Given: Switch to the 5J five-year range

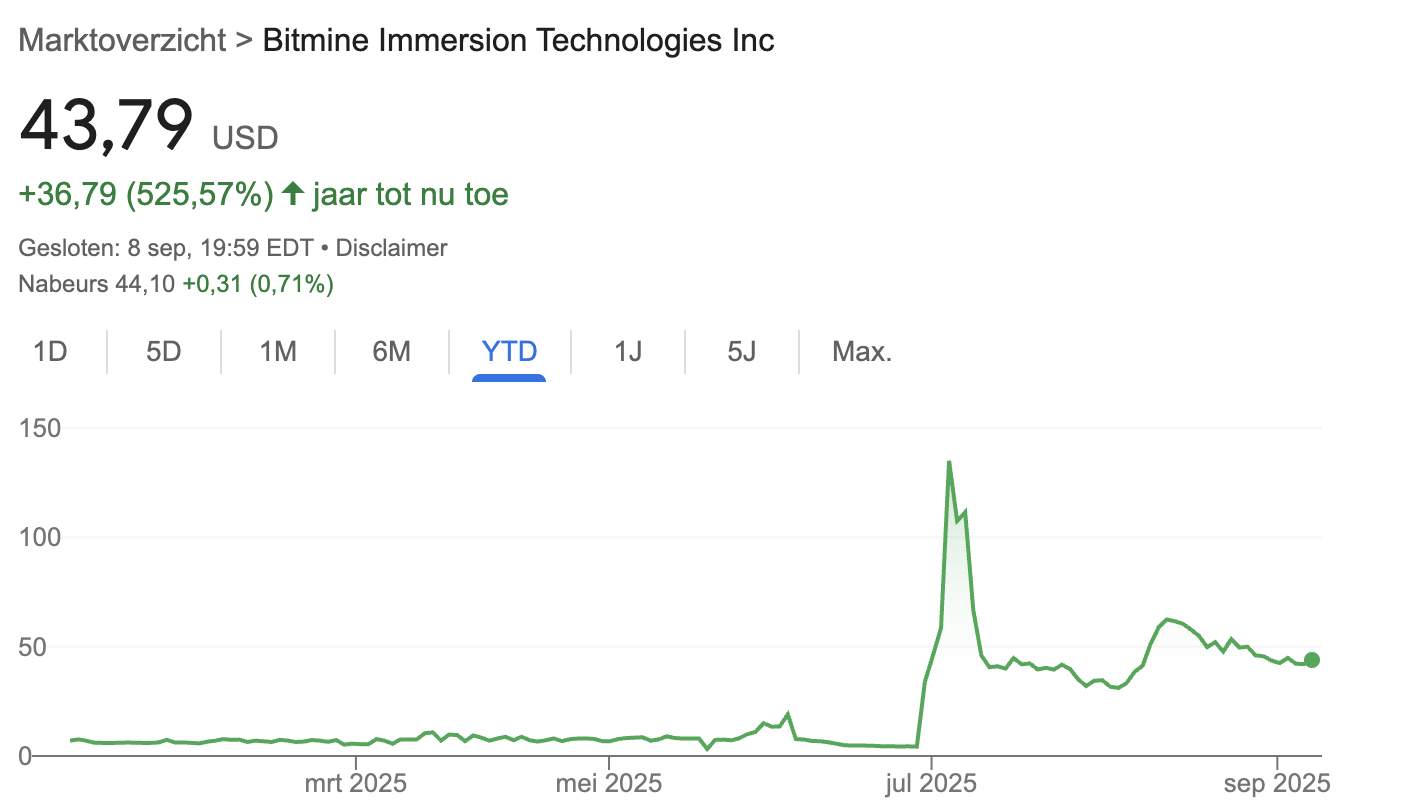Looking at the screenshot, I should [x=741, y=352].
